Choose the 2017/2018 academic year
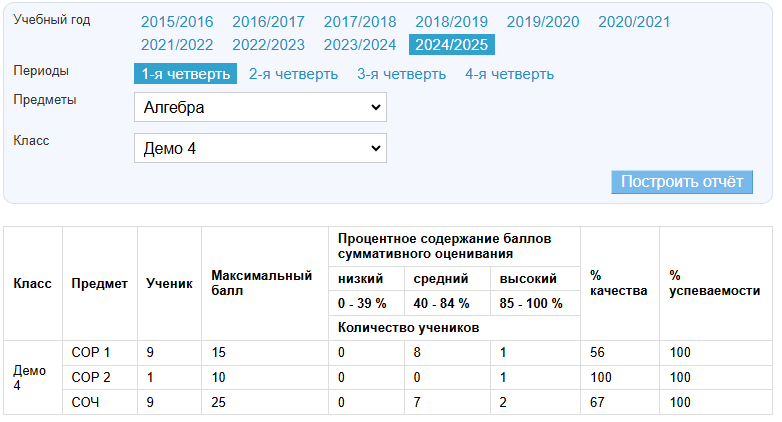The height and width of the screenshot is (422, 782). pyautogui.click(x=360, y=22)
